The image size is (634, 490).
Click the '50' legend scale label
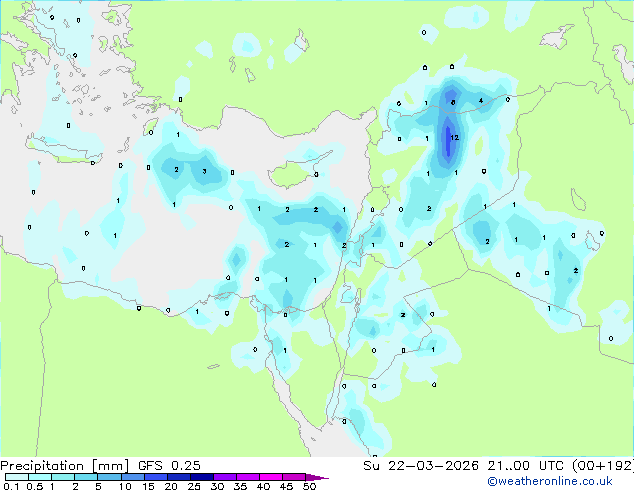(x=310, y=486)
